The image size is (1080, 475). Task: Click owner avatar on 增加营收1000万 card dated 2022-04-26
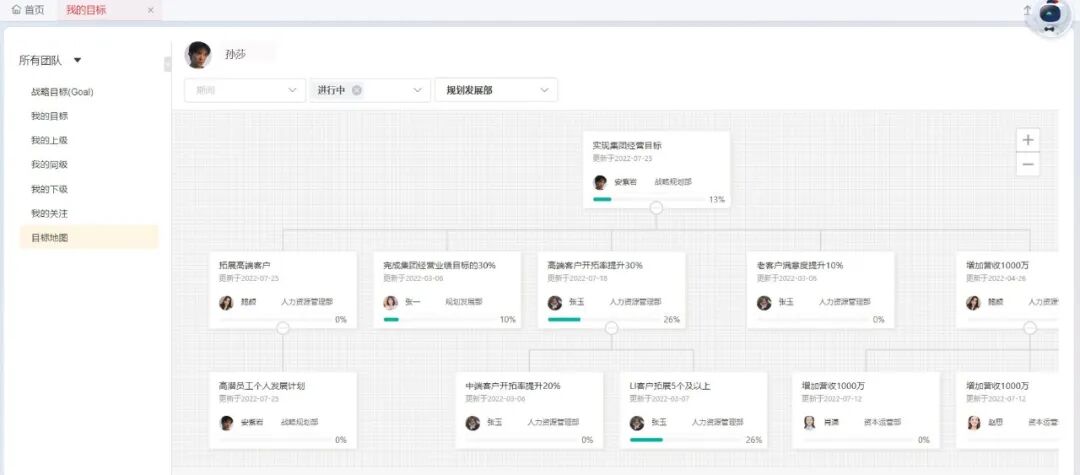[973, 303]
